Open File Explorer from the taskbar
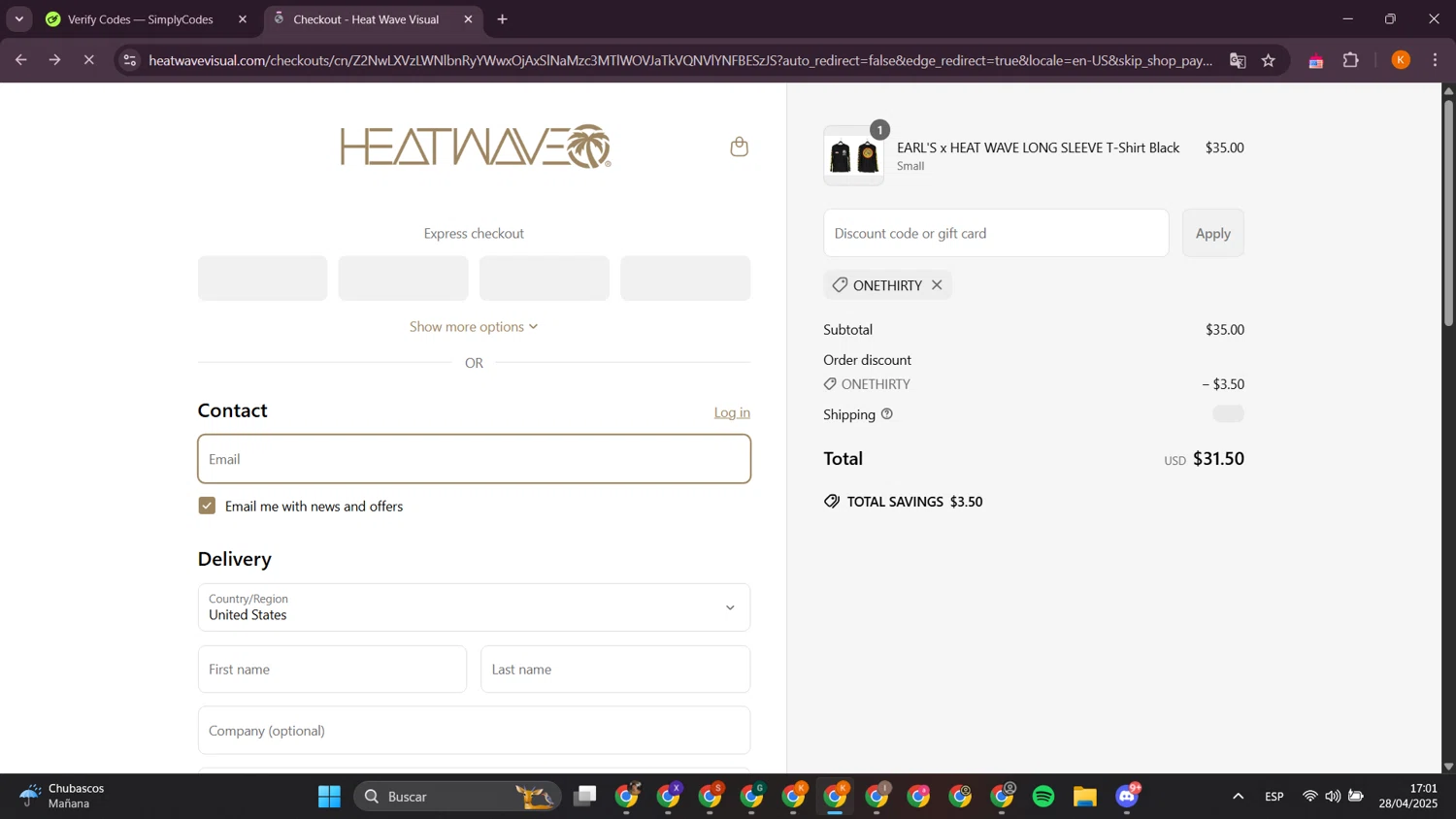1456x819 pixels. (1085, 797)
